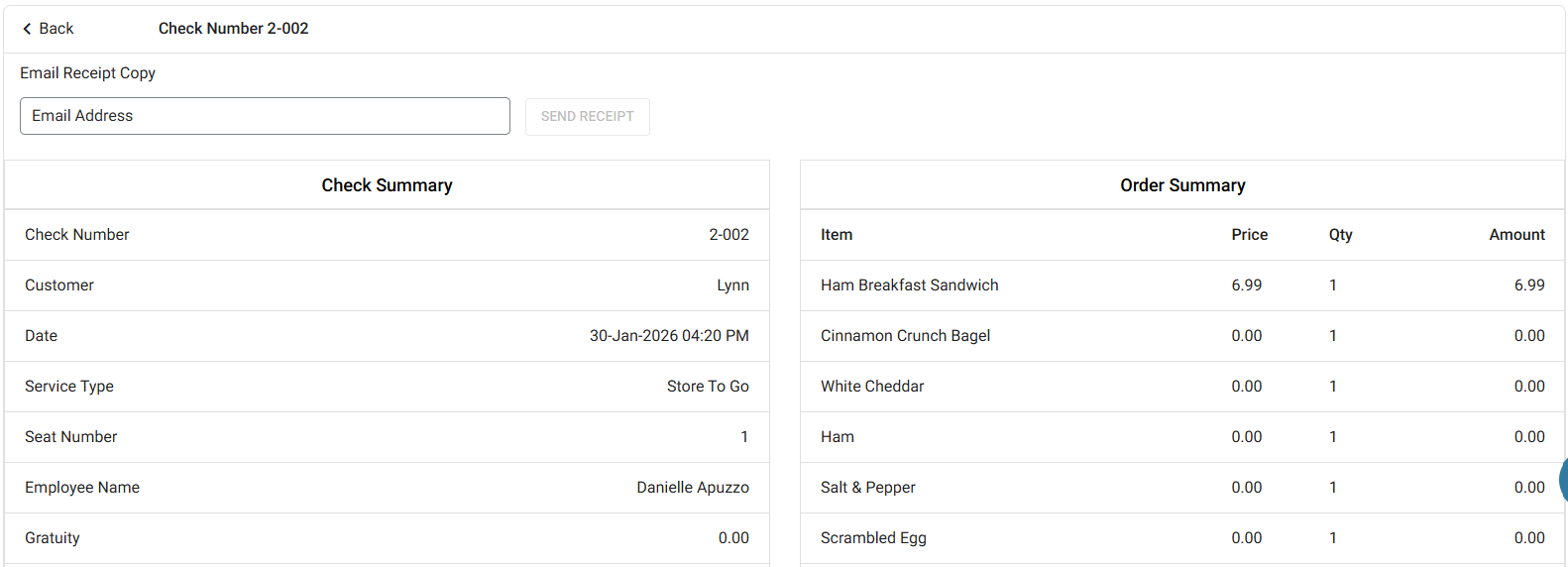Viewport: 1568px width, 567px height.
Task: Select the Store To Go service type value
Action: (708, 387)
